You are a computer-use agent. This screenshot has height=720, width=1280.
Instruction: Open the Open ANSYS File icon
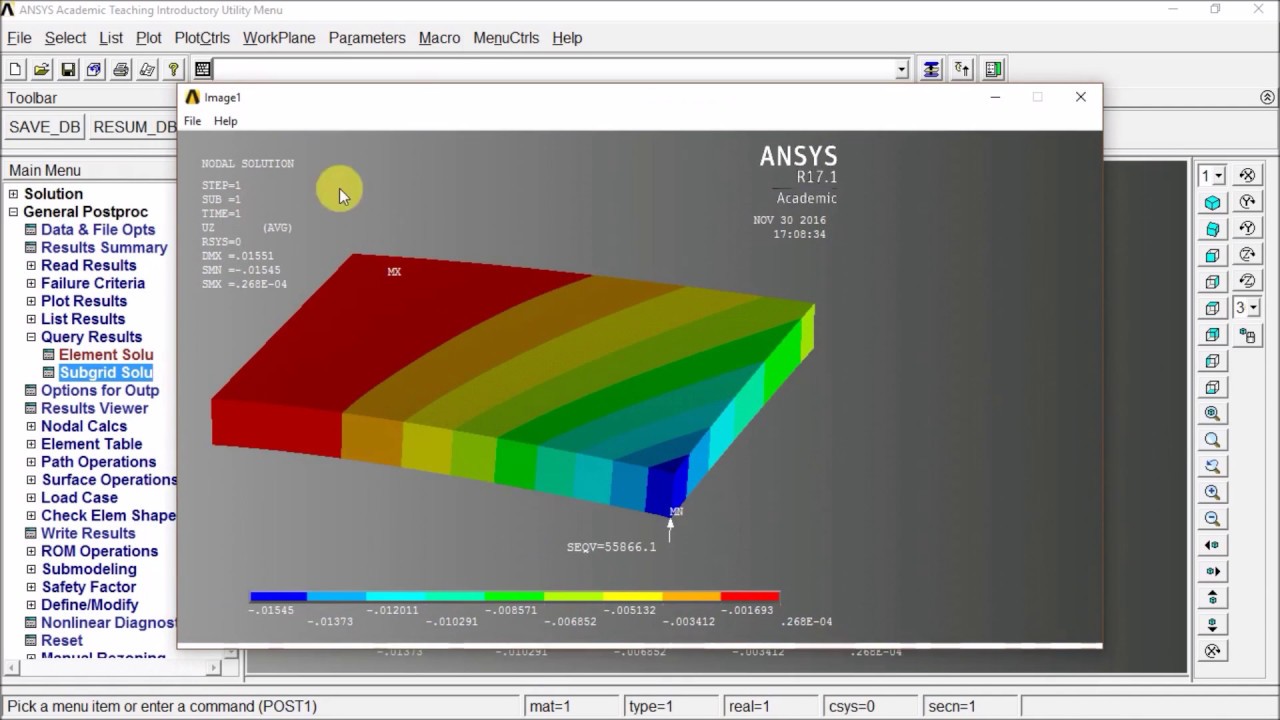(x=42, y=69)
